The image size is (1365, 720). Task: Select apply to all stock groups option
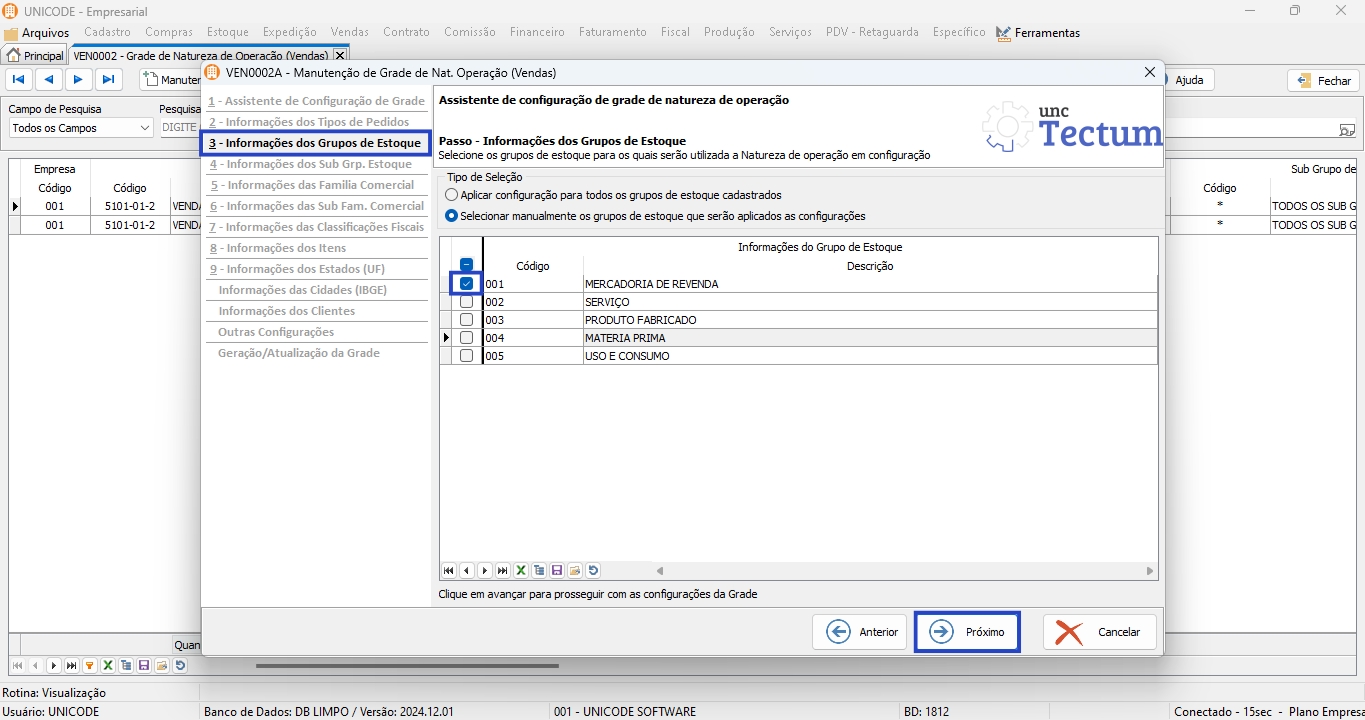pos(453,195)
